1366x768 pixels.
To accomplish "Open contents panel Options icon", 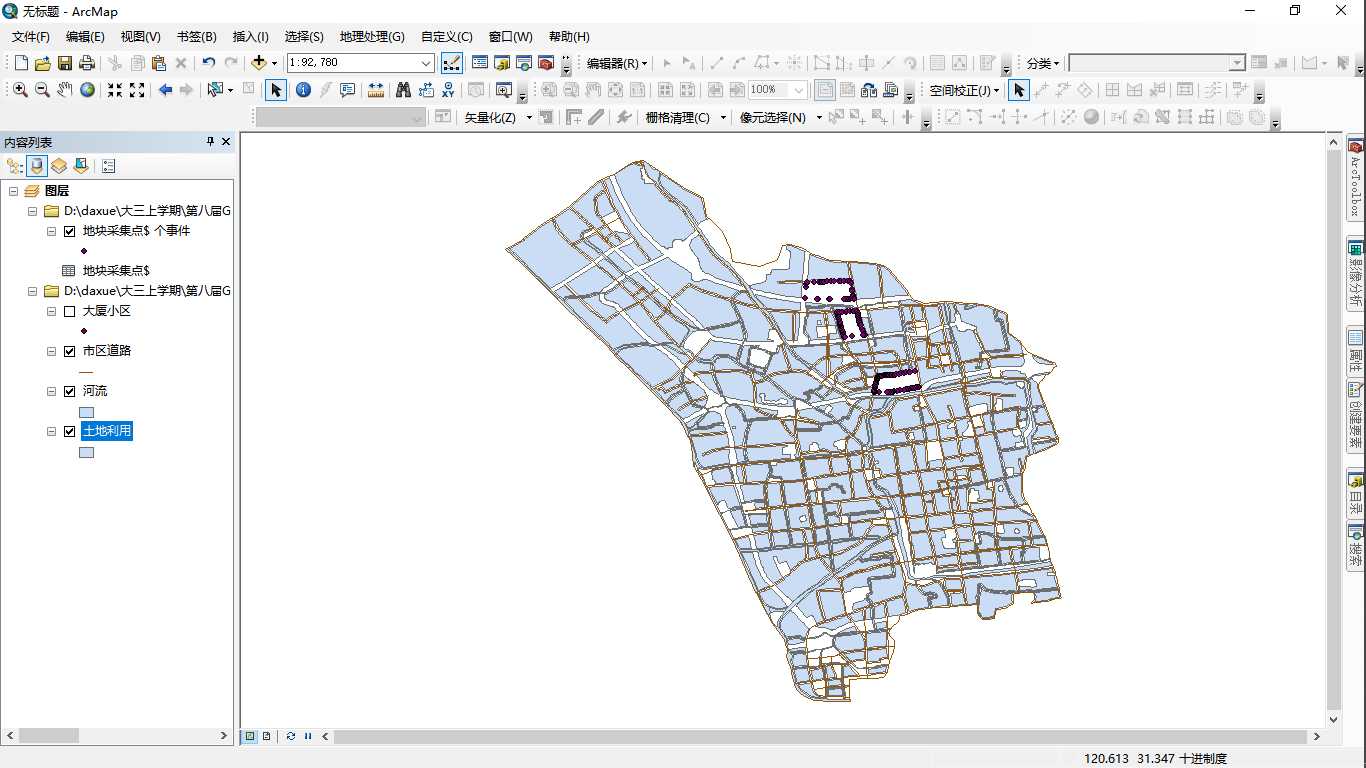I will coord(108,166).
